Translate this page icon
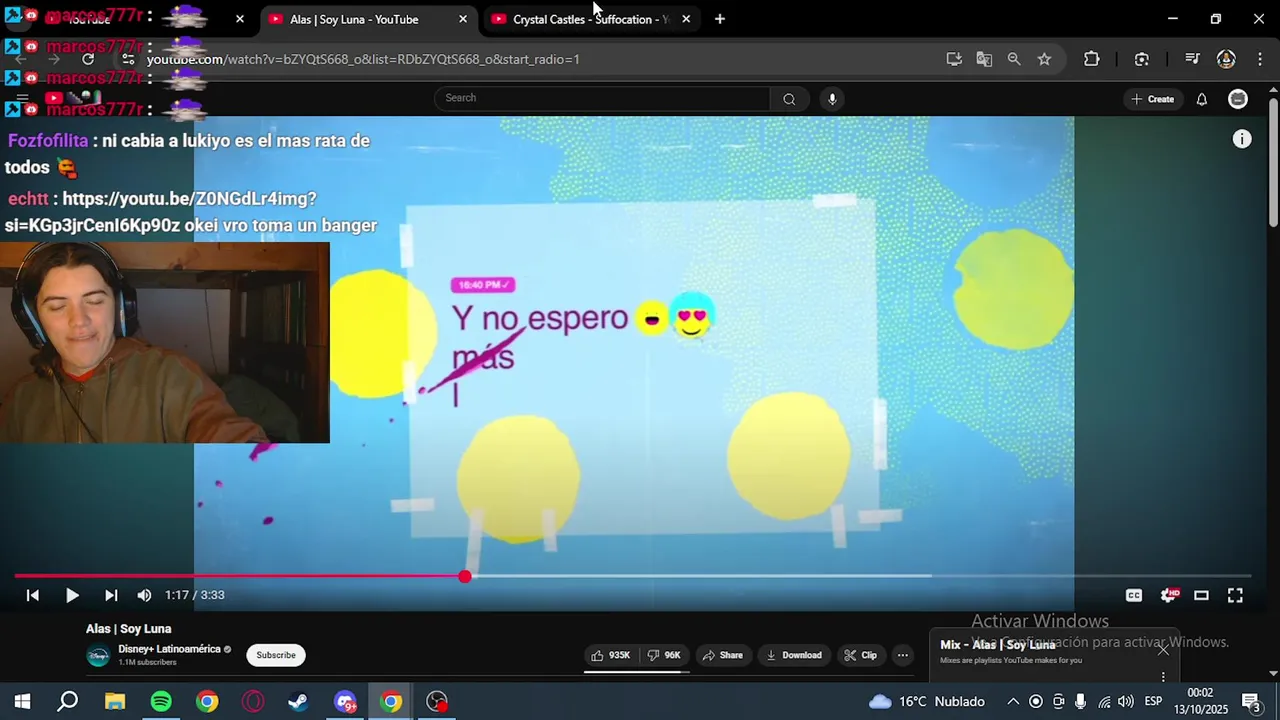1280x720 pixels. tap(984, 59)
